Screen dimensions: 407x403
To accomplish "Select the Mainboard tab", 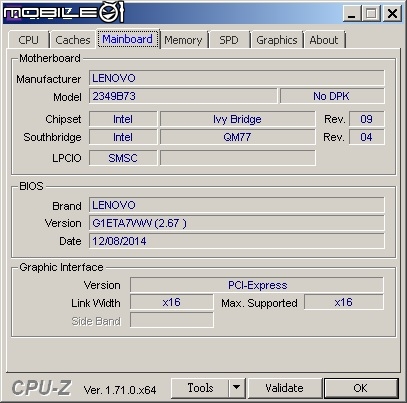I will point(127,39).
